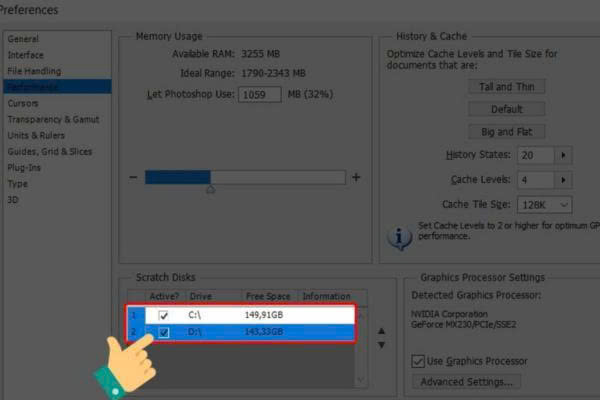
Task: Click the Available RAM 3255 MB value
Action: pos(260,54)
